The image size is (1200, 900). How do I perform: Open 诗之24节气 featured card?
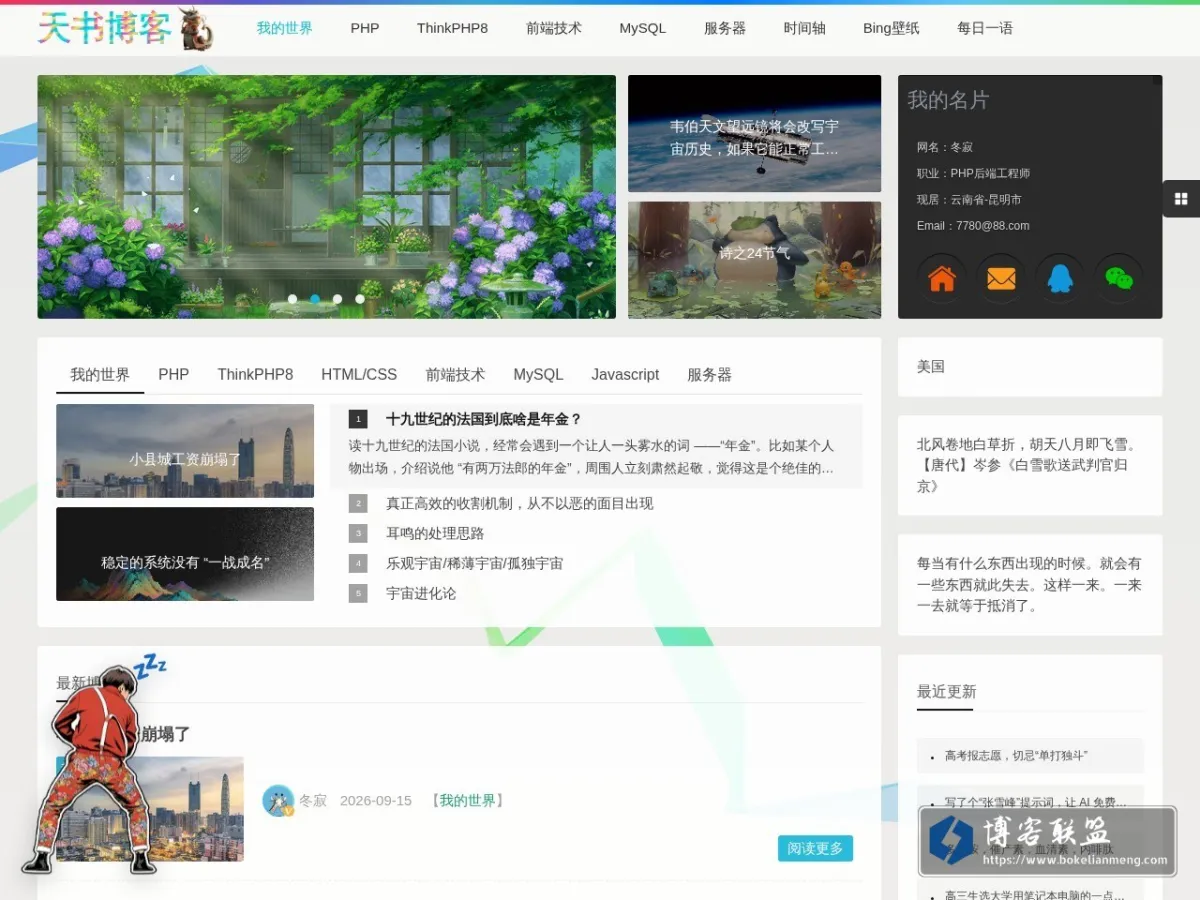pos(754,260)
